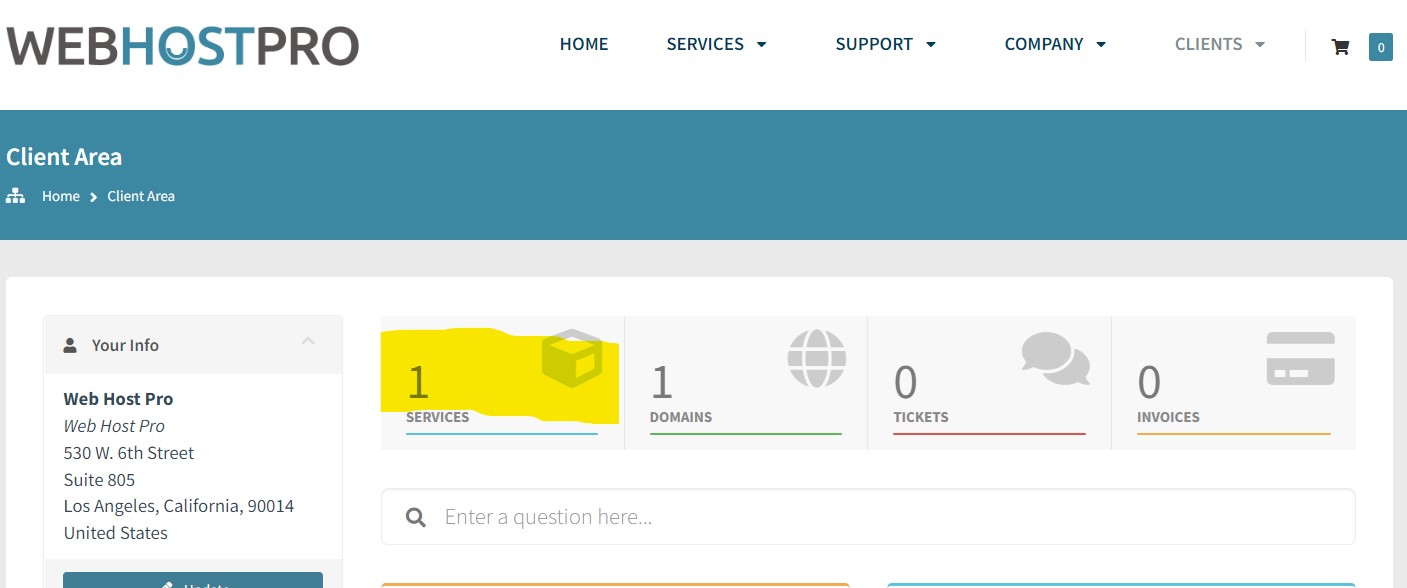Click the Tickets chat bubbles icon

pos(1055,359)
